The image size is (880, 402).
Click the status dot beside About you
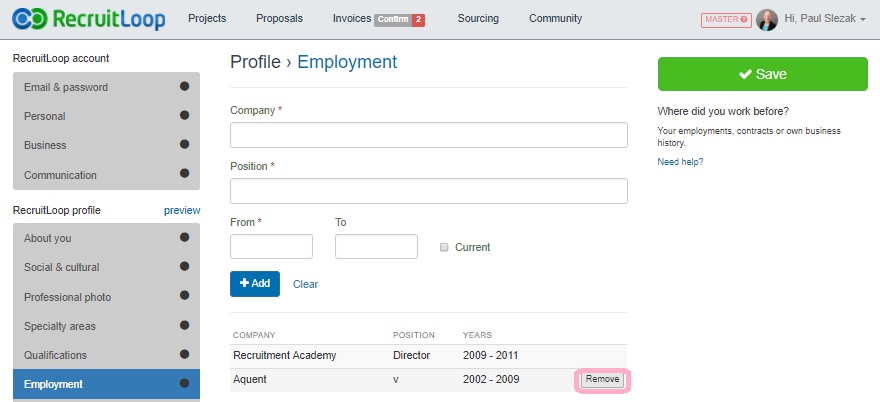[185, 237]
